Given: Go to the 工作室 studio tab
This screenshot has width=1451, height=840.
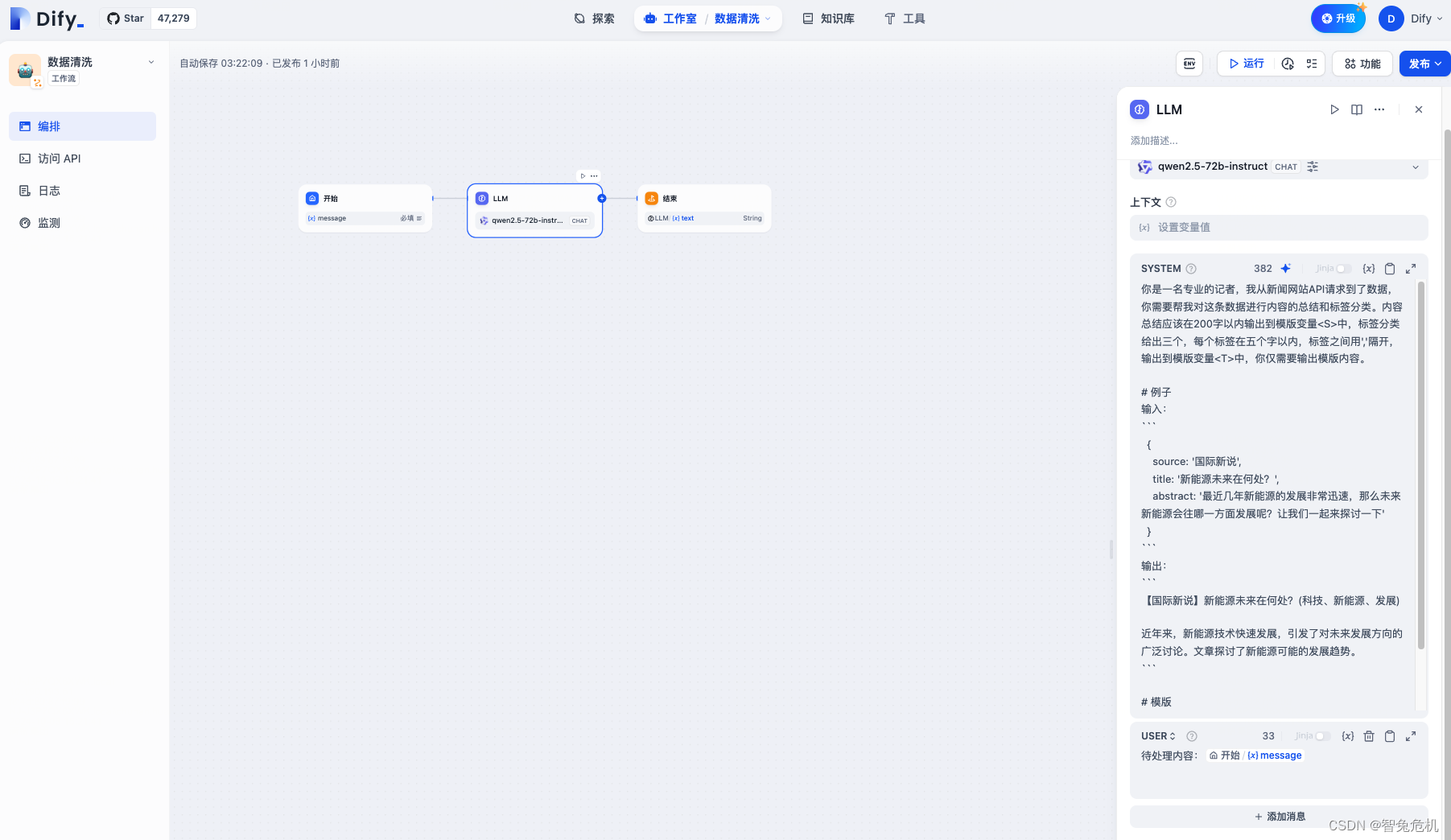Looking at the screenshot, I should (x=670, y=19).
